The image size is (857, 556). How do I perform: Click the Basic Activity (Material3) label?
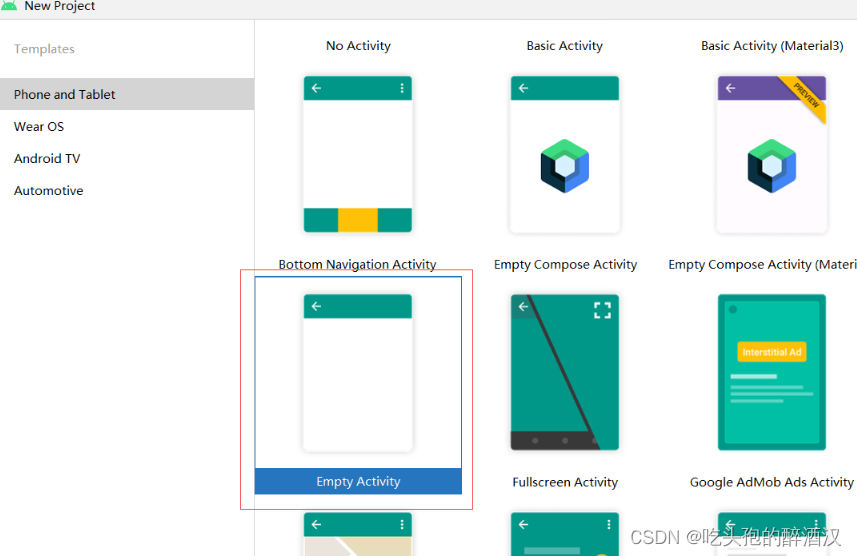click(772, 46)
